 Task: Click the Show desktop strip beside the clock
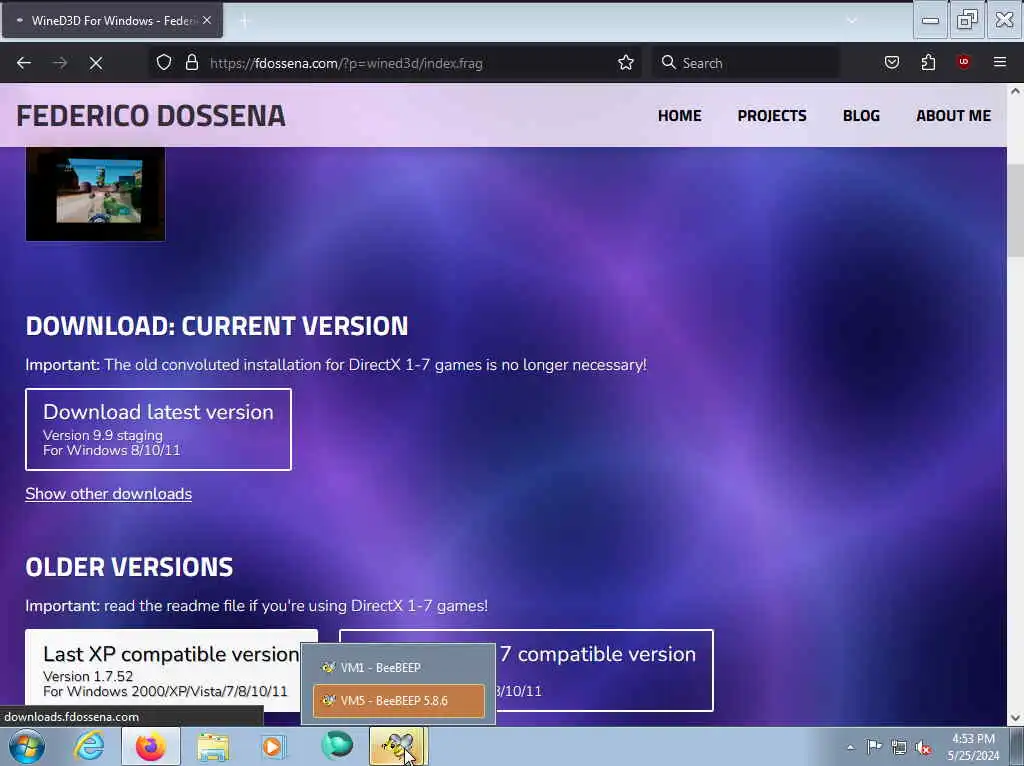1019,746
